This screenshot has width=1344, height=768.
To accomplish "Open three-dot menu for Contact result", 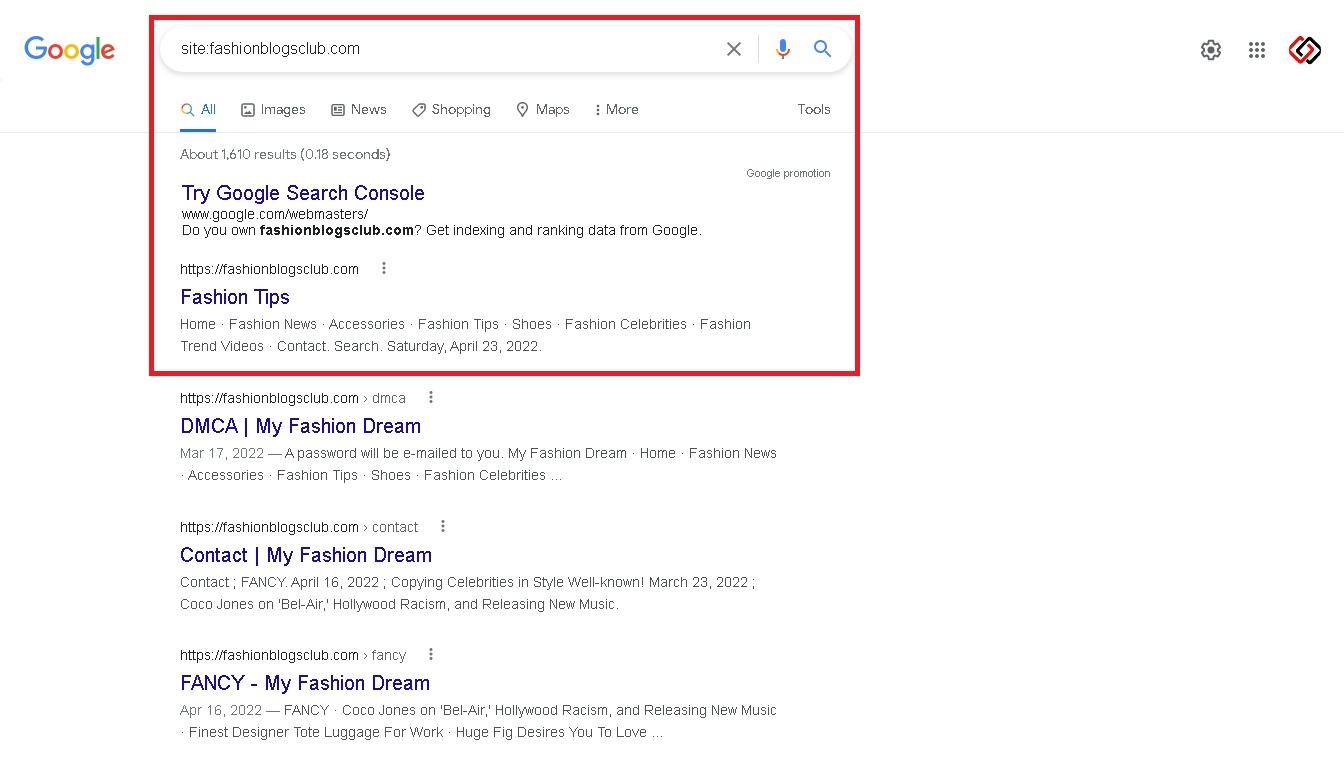I will (x=443, y=526).
